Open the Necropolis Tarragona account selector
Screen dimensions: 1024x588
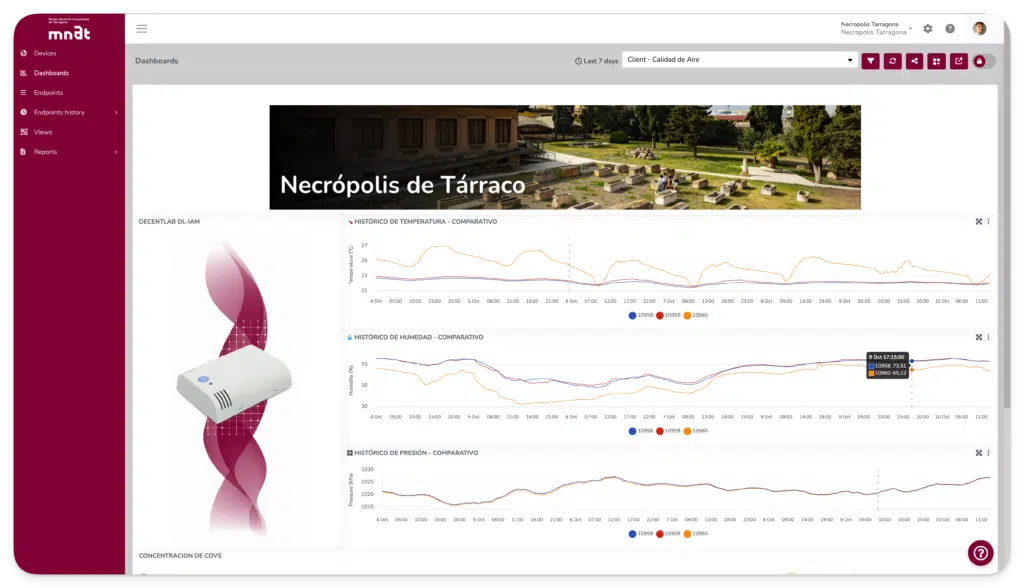pyautogui.click(x=875, y=28)
